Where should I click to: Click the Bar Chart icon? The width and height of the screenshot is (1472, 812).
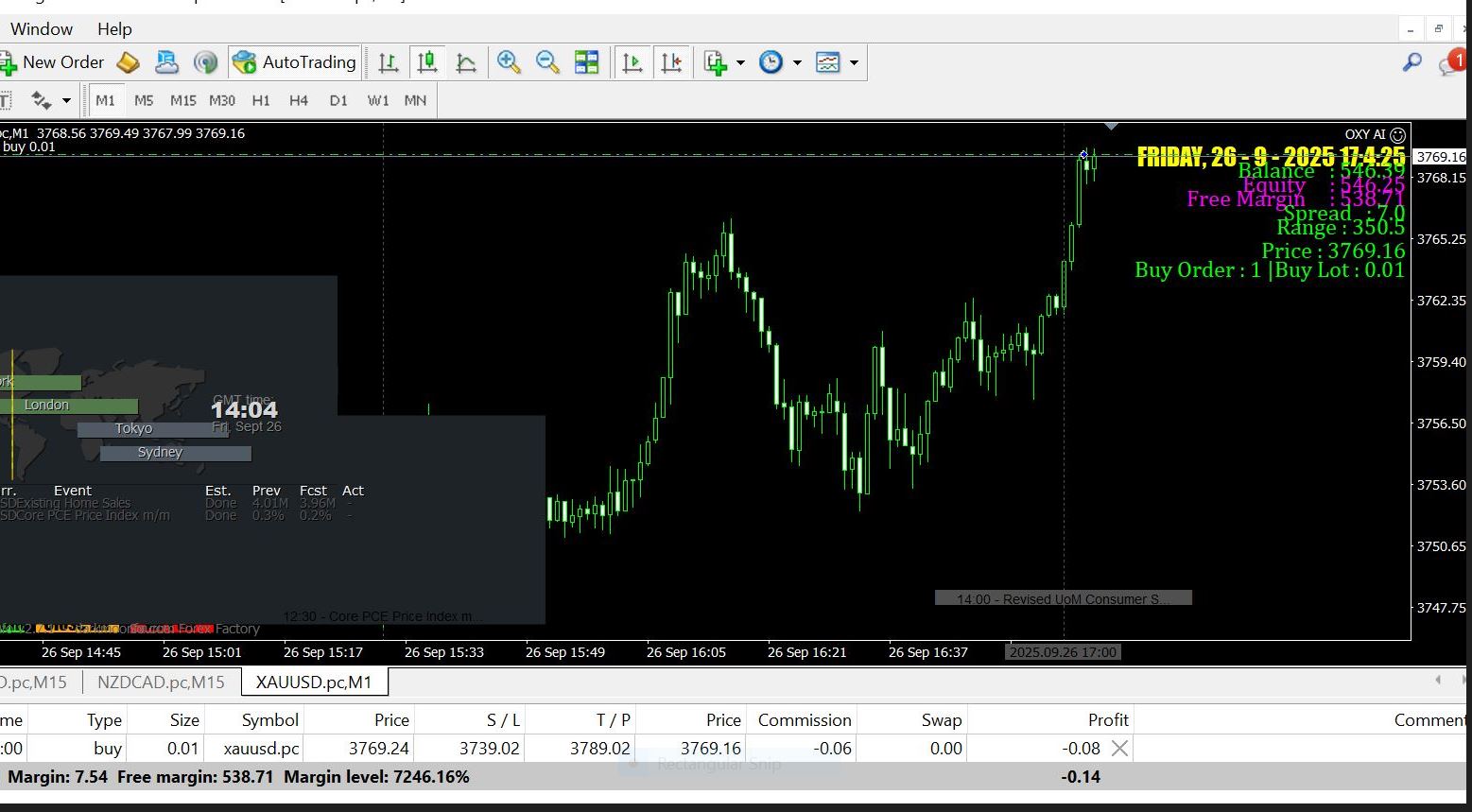[388, 62]
